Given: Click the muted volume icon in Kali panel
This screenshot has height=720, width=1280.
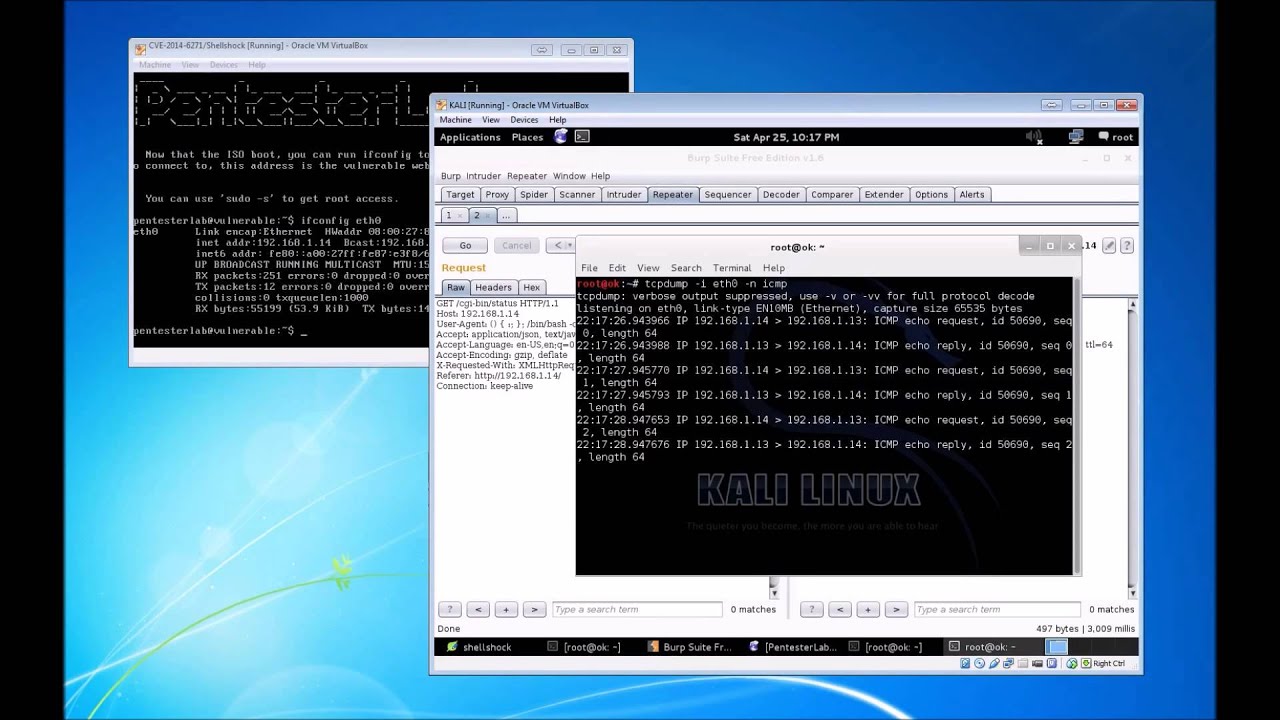Looking at the screenshot, I should [1034, 137].
